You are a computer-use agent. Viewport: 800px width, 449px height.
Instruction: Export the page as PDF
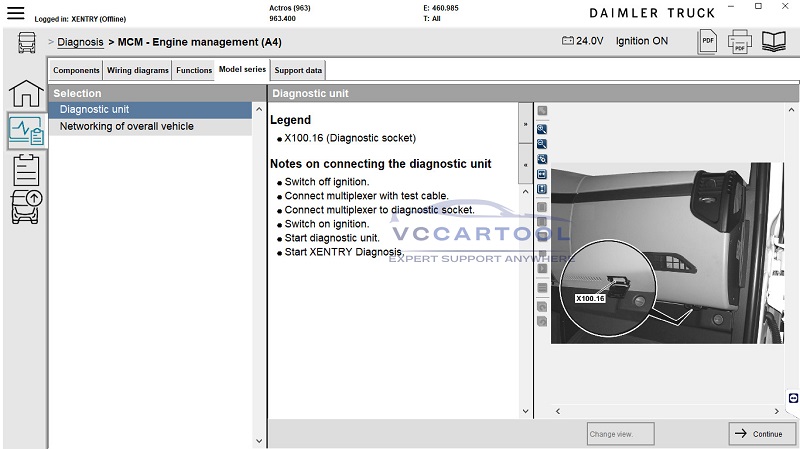[x=707, y=42]
